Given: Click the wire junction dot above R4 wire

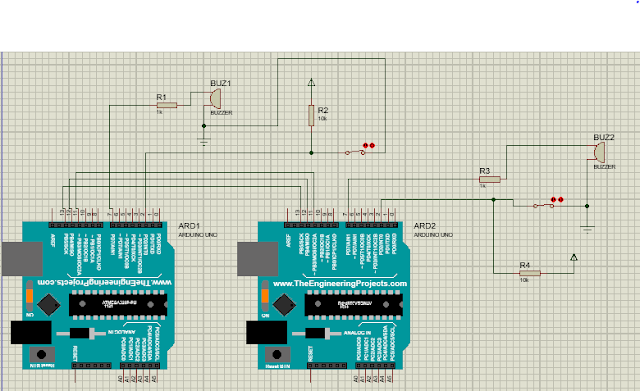Looking at the screenshot, I should coord(493,200).
